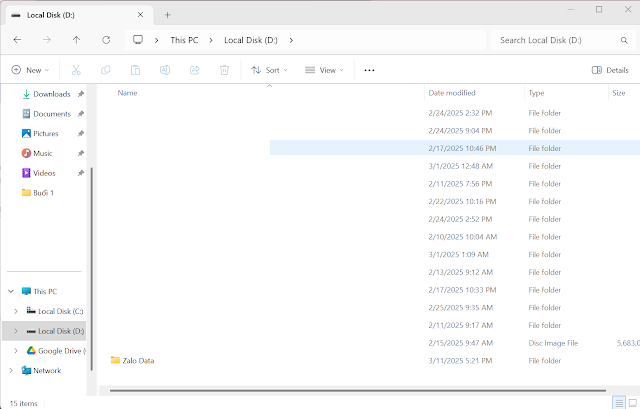This screenshot has width=640, height=409.
Task: Refresh the Local Disk (D:) folder view
Action: tap(105, 40)
